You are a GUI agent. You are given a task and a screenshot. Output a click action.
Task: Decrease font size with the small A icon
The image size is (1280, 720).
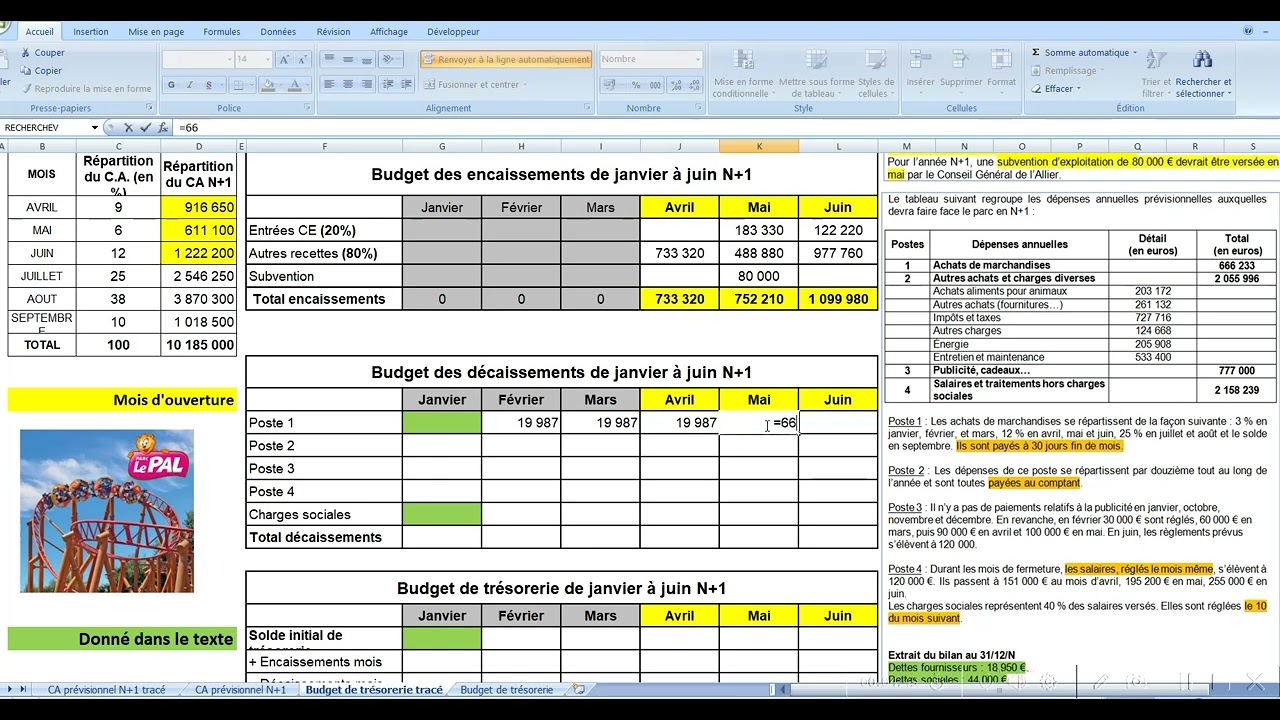(x=301, y=59)
